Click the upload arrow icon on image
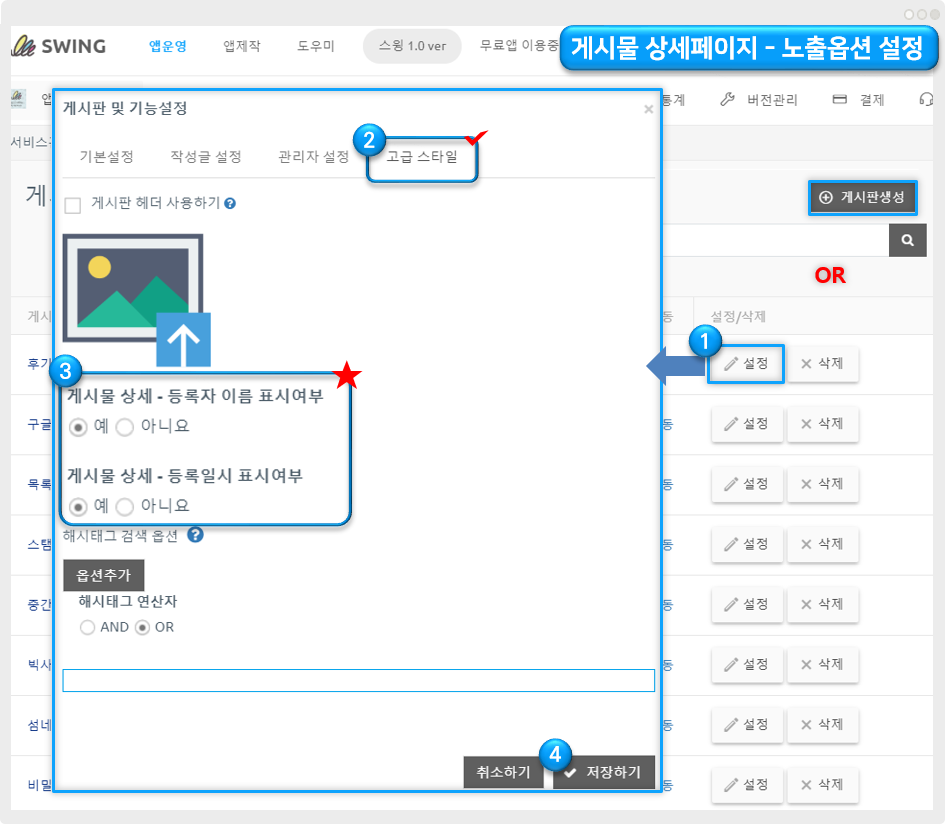This screenshot has height=824, width=948. pyautogui.click(x=183, y=338)
